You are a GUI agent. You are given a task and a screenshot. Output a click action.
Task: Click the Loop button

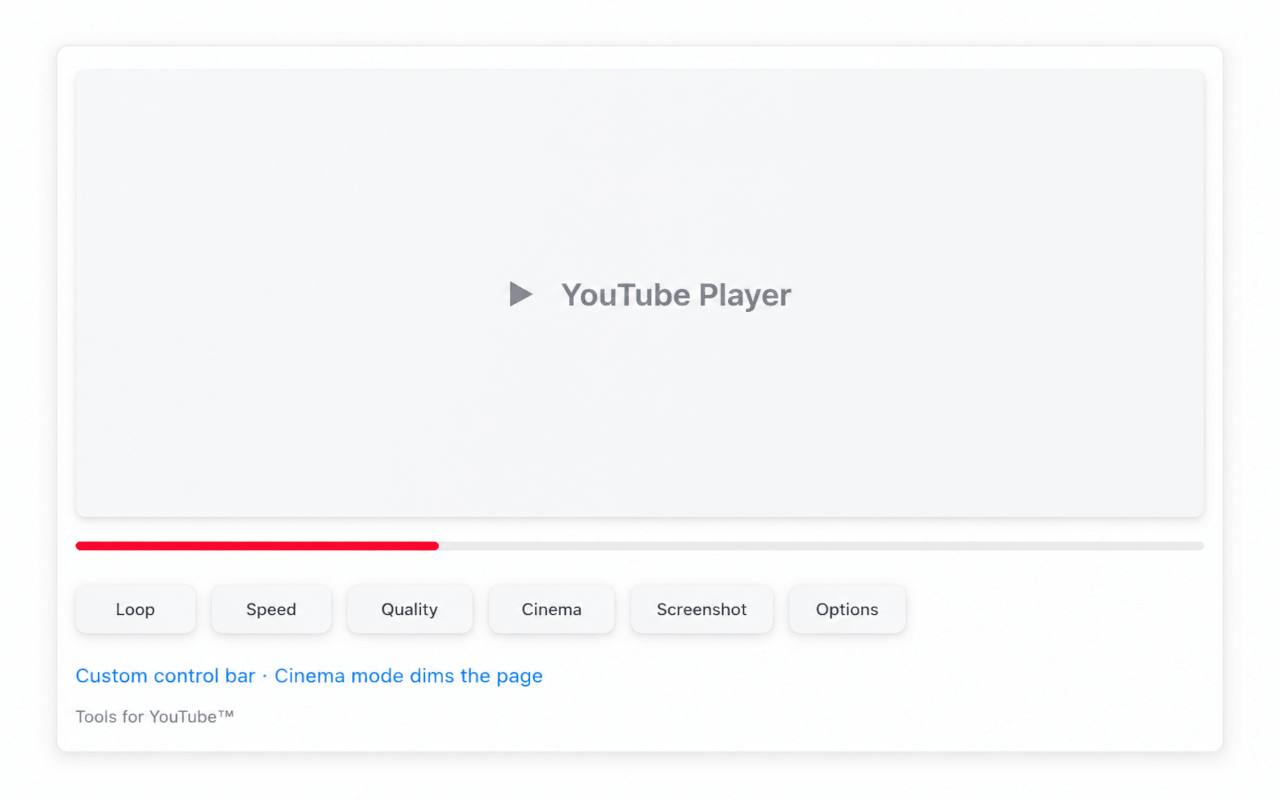coord(135,609)
